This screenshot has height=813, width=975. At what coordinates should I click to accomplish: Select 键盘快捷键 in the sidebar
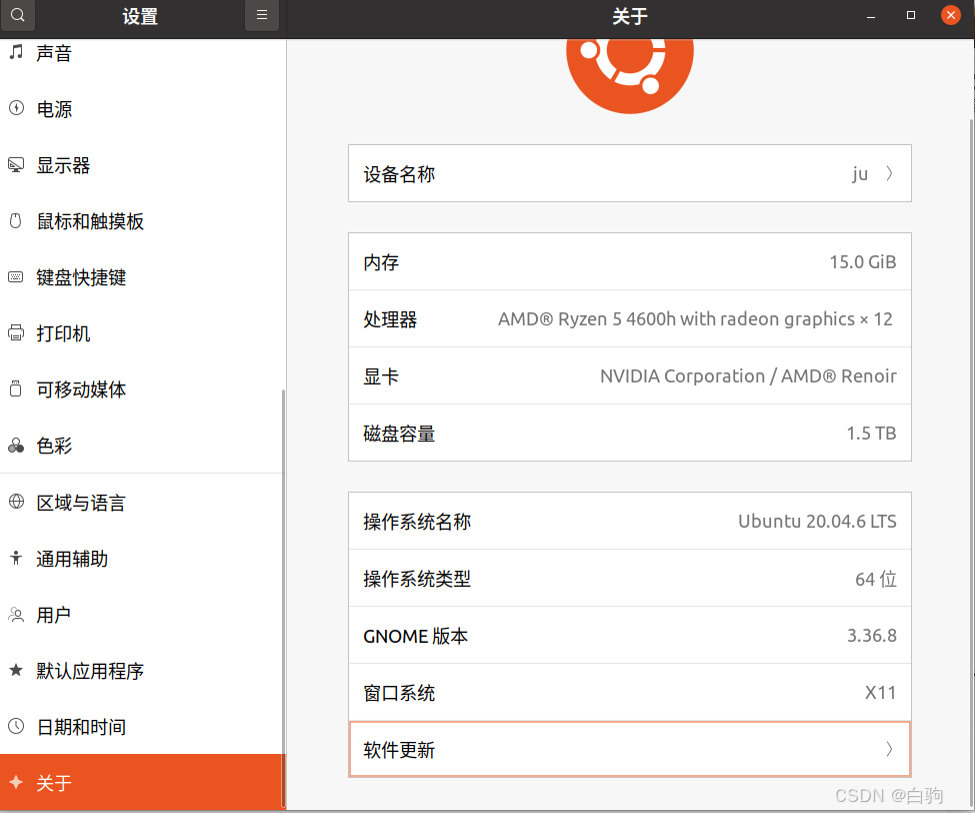(x=142, y=277)
